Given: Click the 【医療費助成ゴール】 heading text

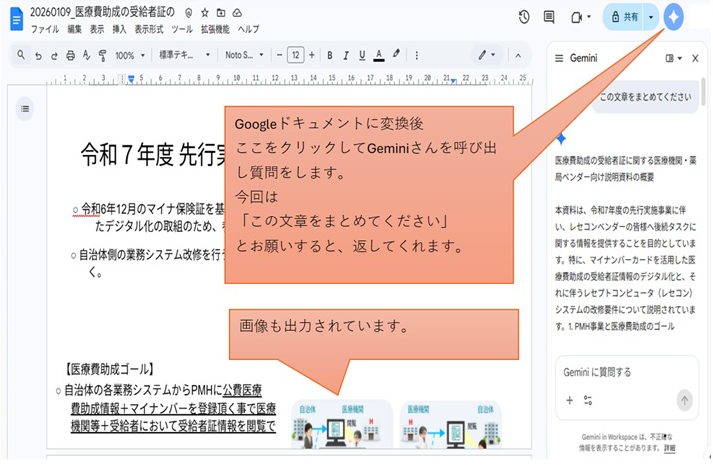Looking at the screenshot, I should 109,369.
